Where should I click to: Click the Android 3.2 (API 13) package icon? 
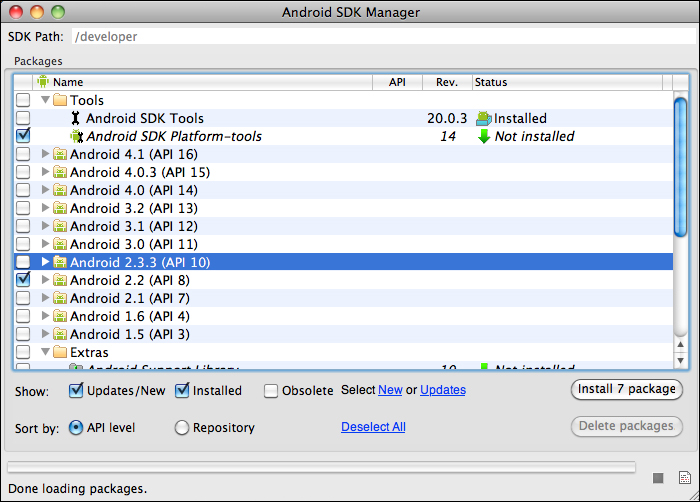60,208
